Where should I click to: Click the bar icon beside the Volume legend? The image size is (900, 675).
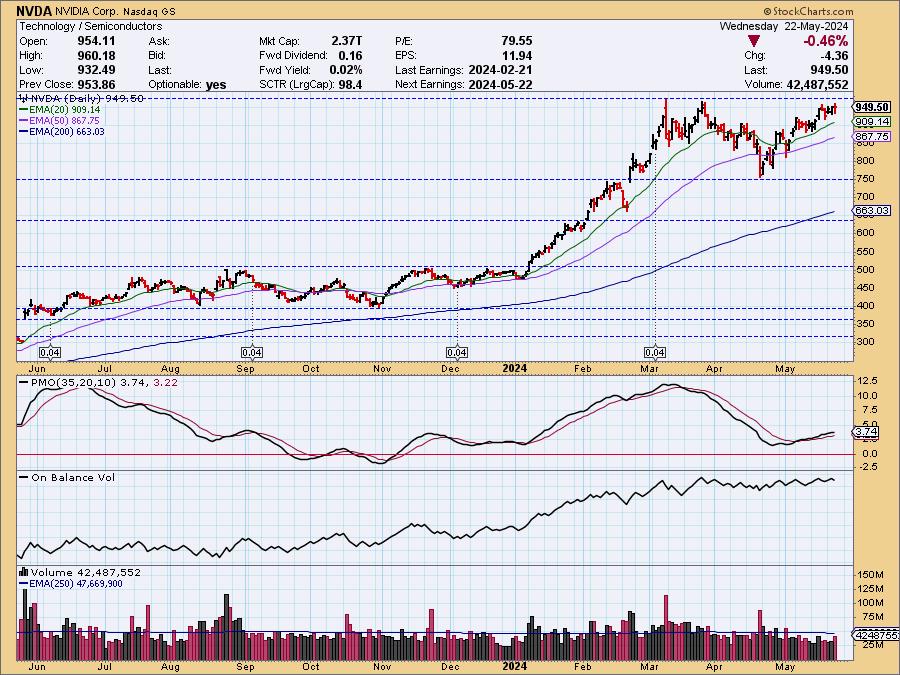(24, 572)
